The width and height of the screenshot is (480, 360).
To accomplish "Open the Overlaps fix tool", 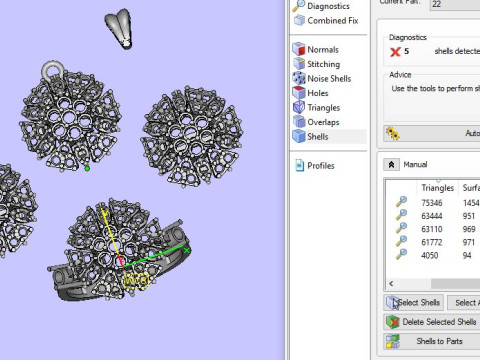I will (316, 122).
